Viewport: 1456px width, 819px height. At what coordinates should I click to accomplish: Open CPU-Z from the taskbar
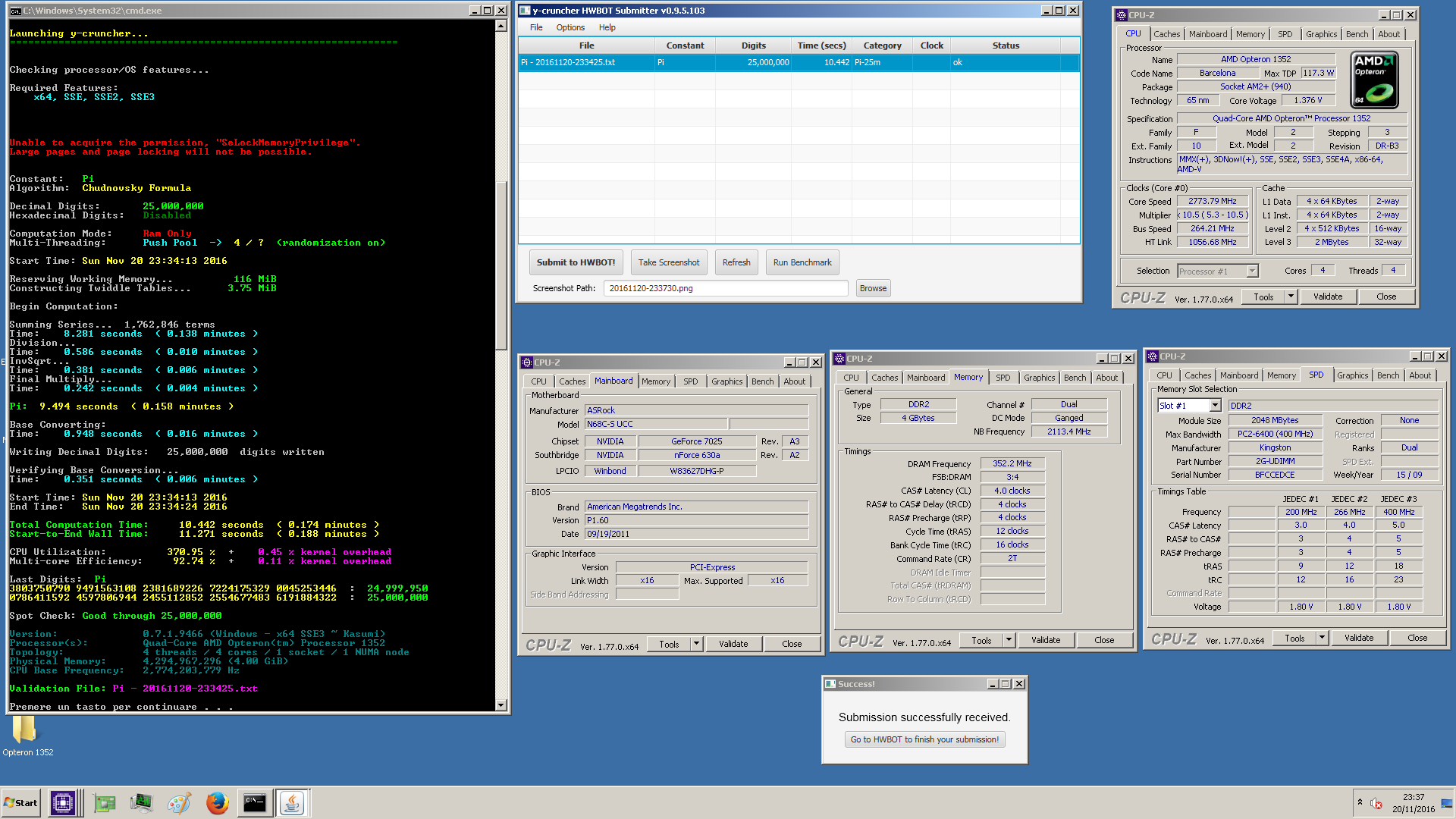62,803
